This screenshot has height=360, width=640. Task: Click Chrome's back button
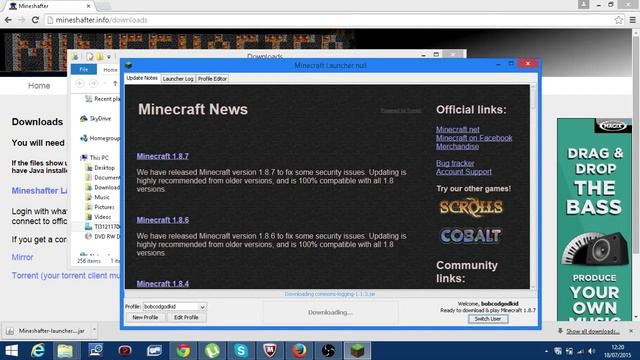8,20
